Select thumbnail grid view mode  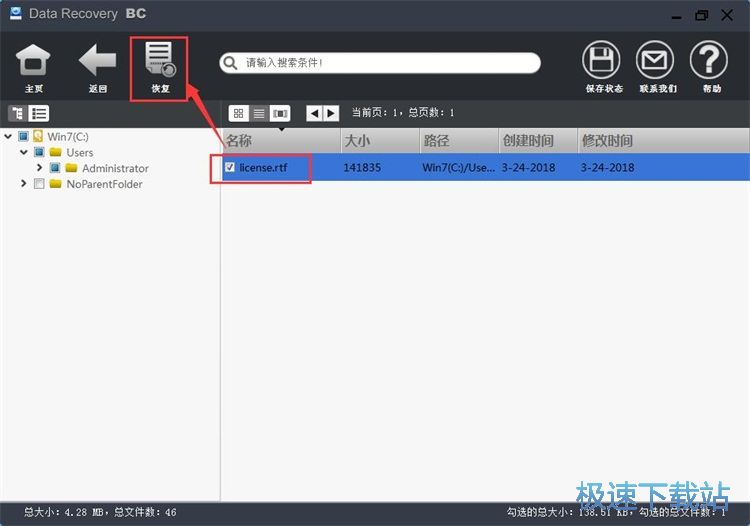(239, 113)
